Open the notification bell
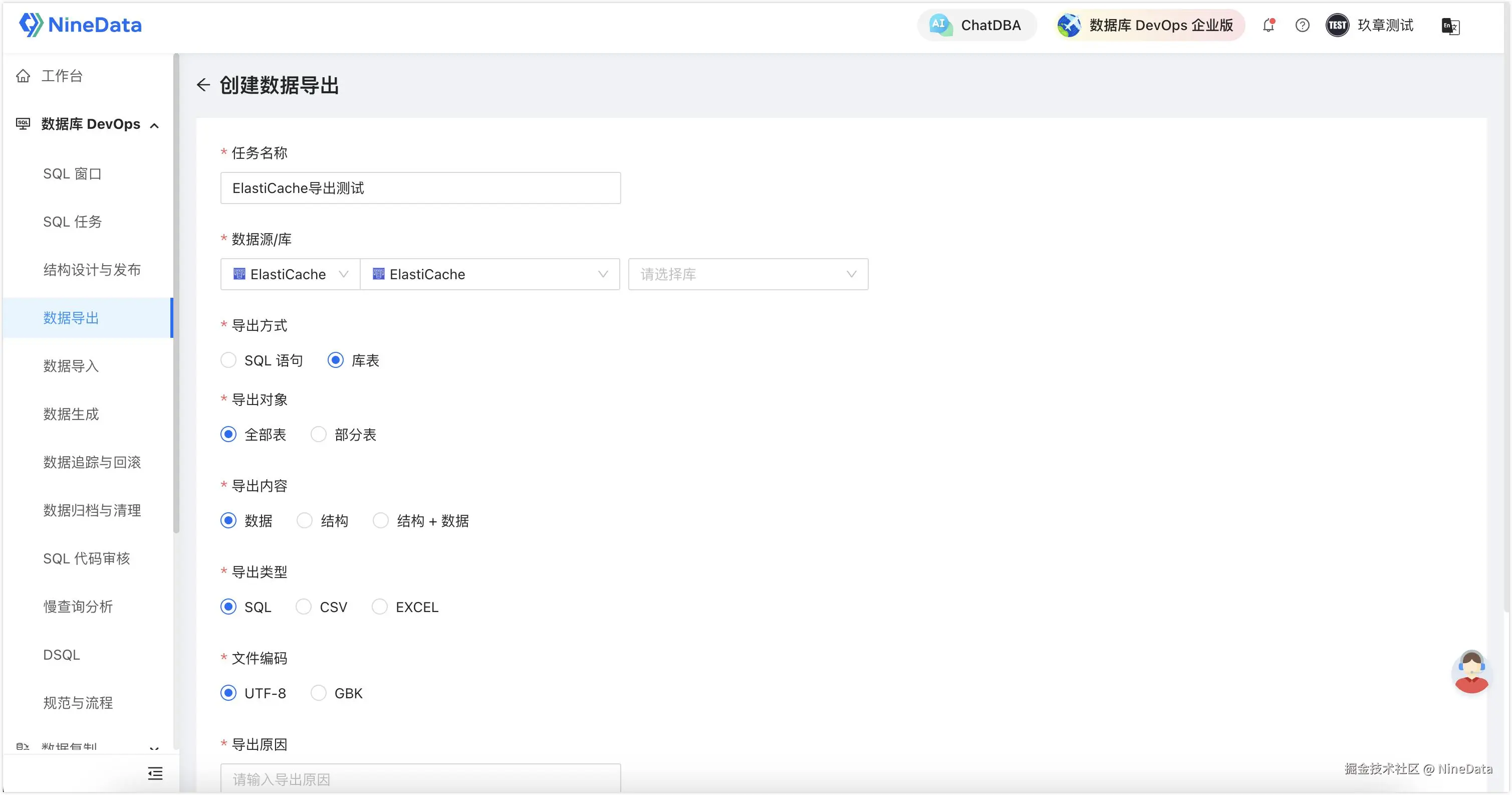 (x=1269, y=25)
